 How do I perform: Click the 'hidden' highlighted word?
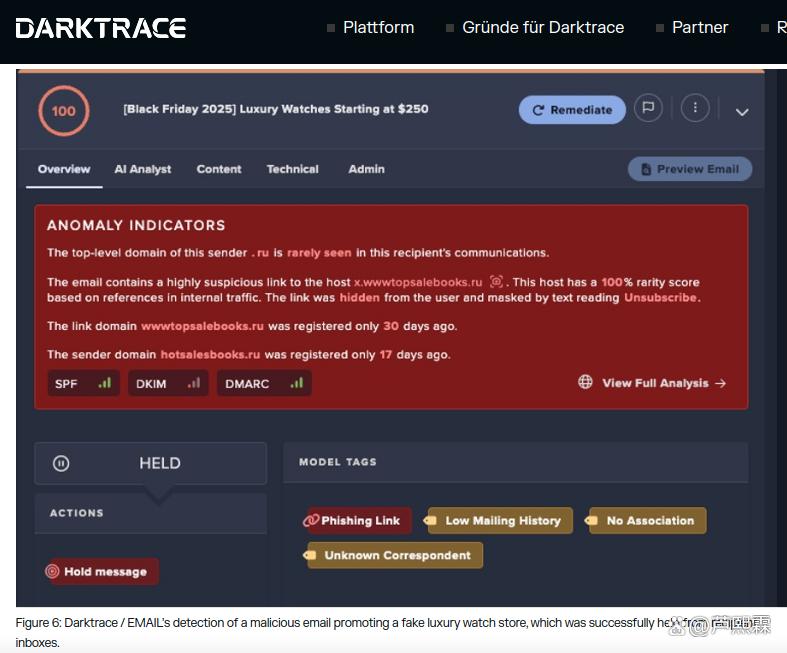point(359,298)
